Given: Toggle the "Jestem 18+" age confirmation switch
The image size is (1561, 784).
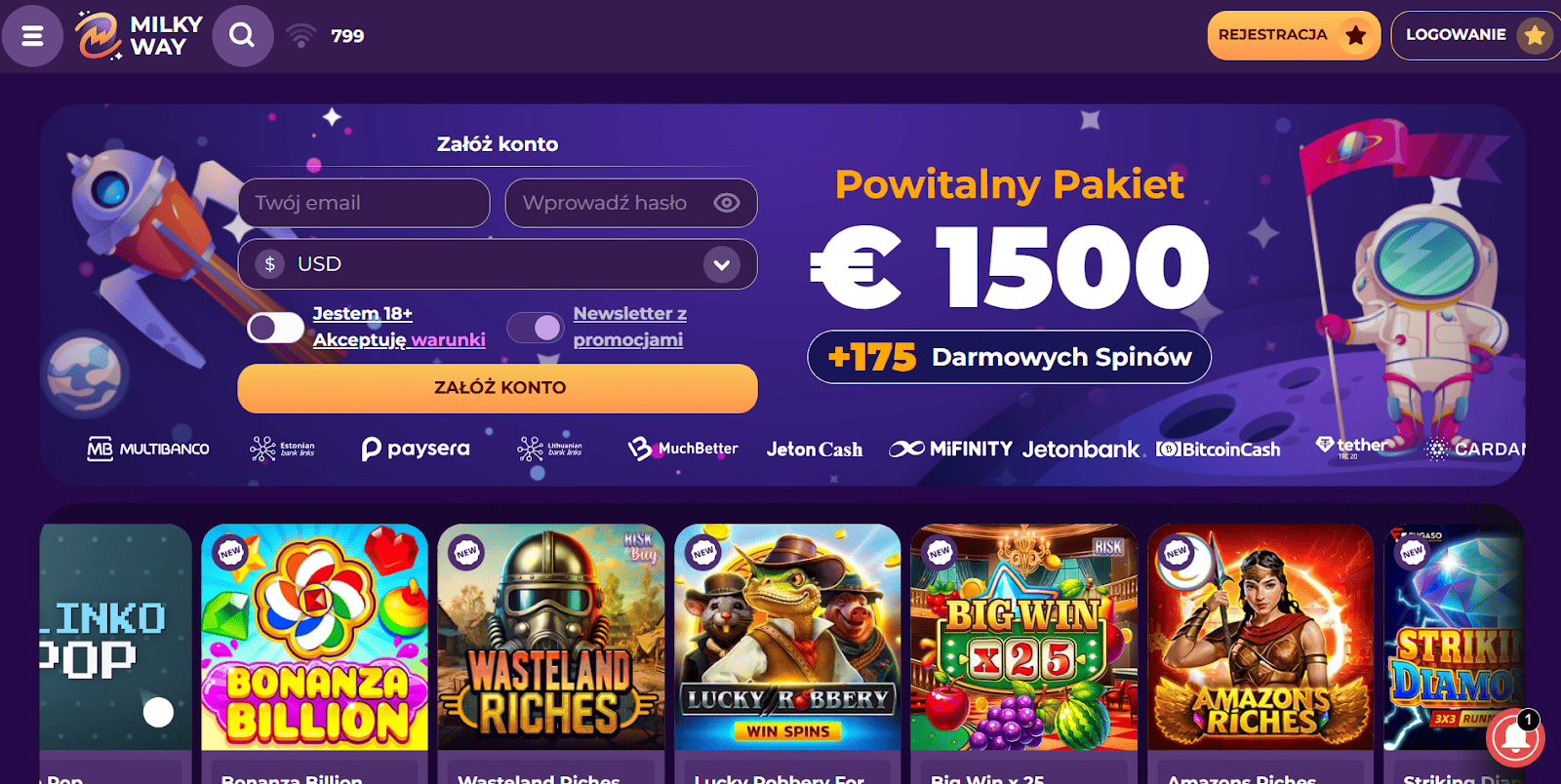Looking at the screenshot, I should coord(275,328).
